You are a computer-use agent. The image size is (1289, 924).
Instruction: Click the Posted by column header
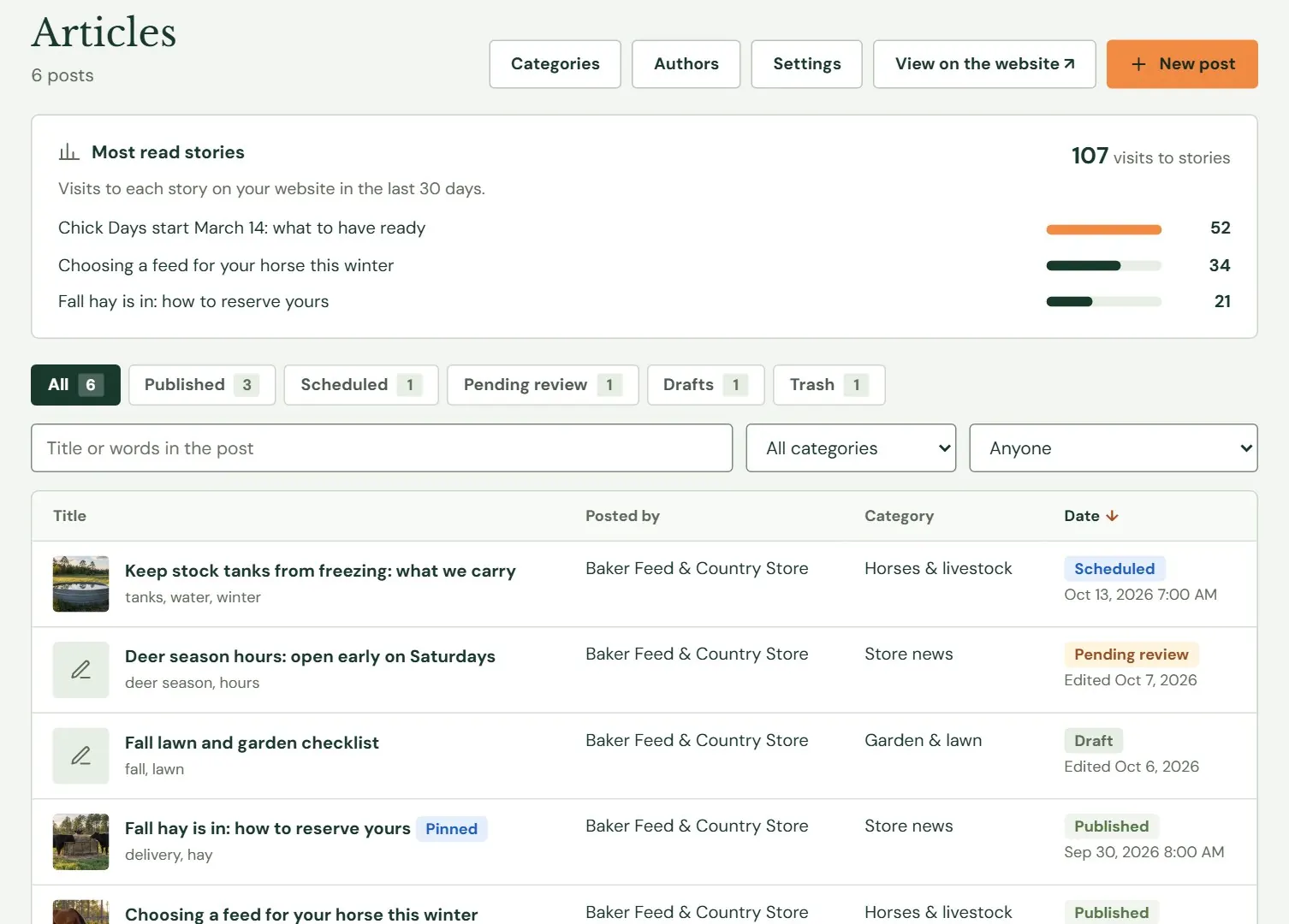click(x=622, y=516)
